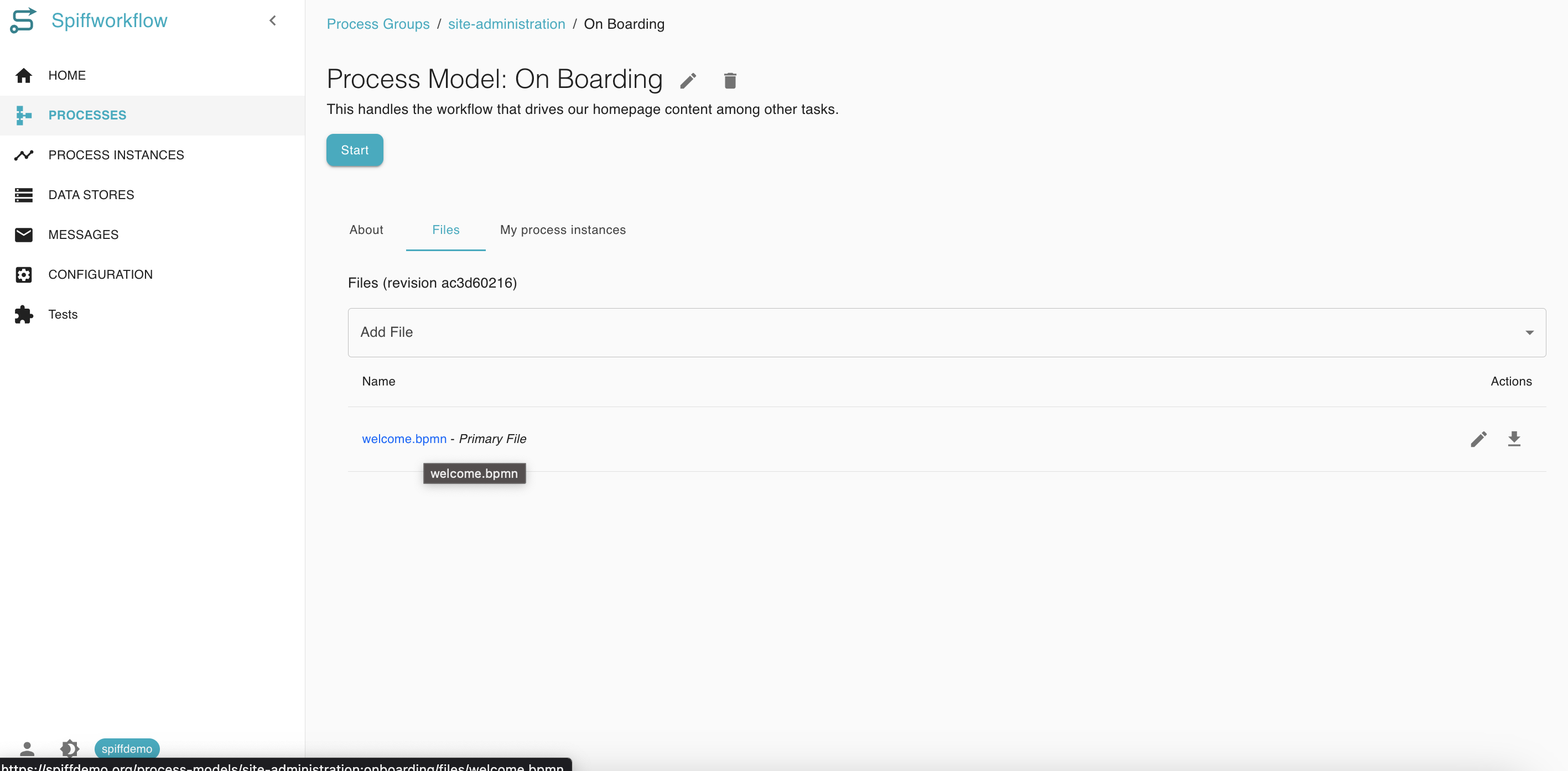Go to HOME in the sidebar
This screenshot has width=1568, height=771.
[67, 75]
